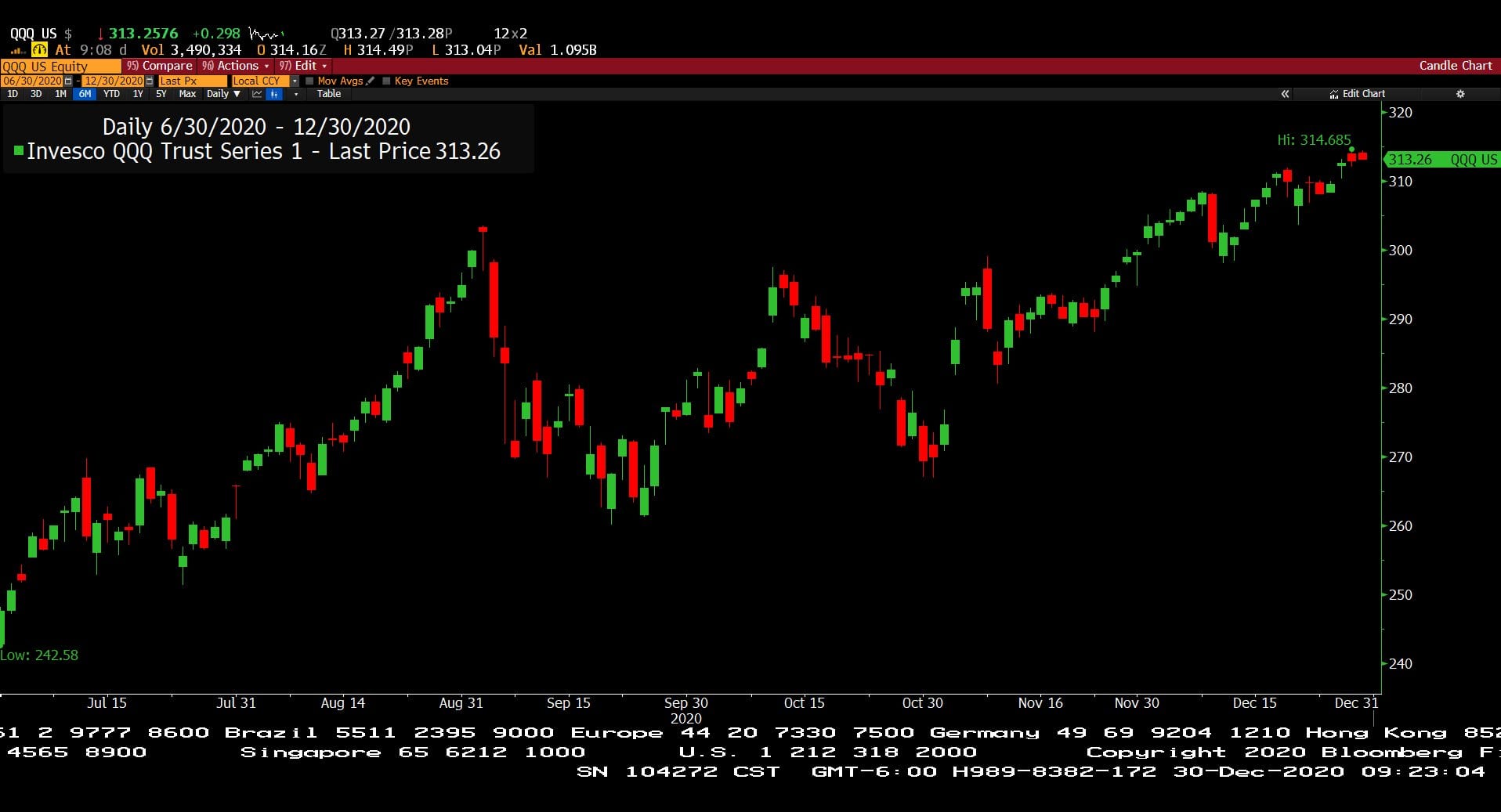Image resolution: width=1501 pixels, height=812 pixels.
Task: Click the Candle Chart title text
Action: tap(1456, 66)
